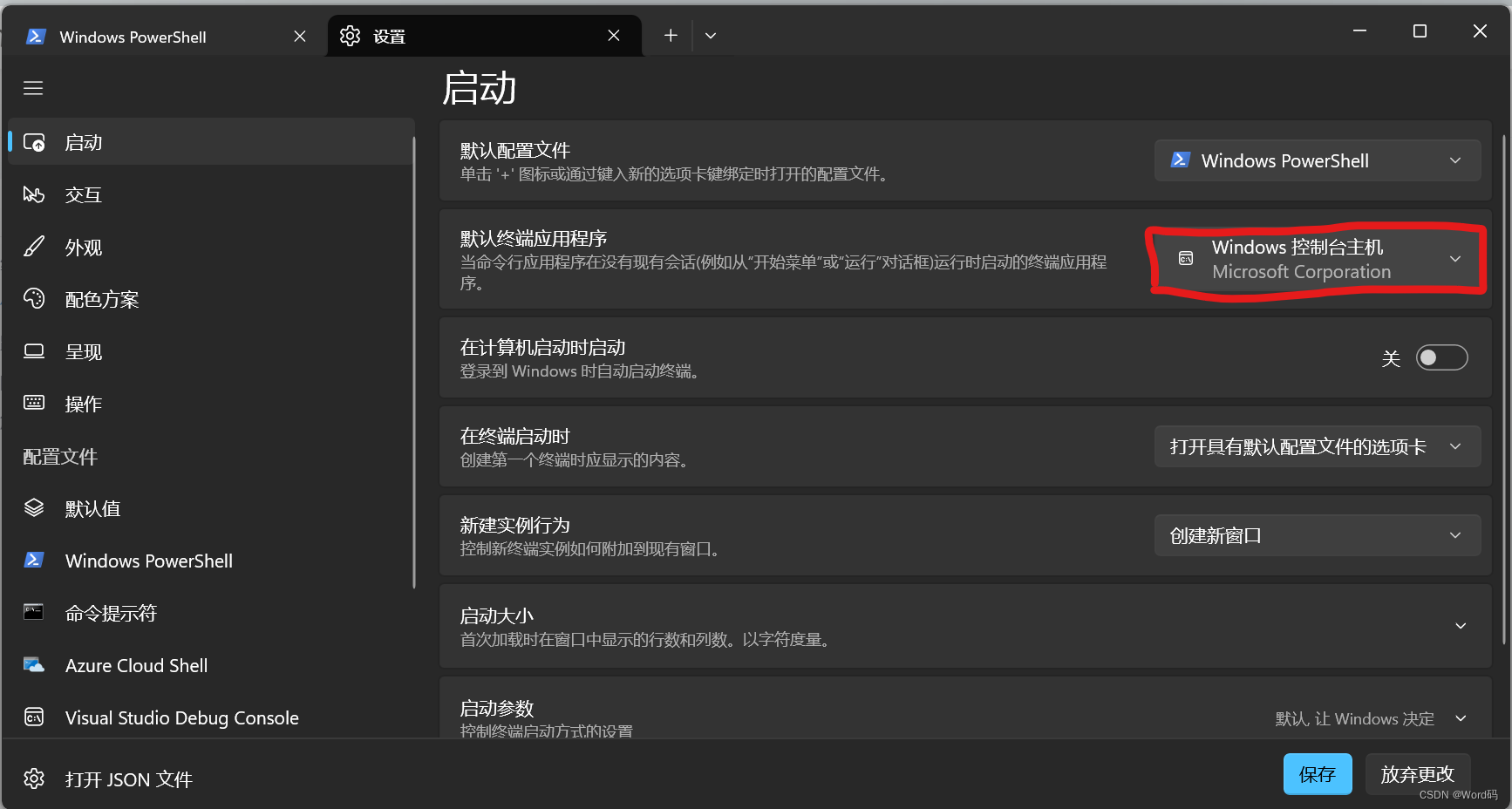Open the 默认值 profile settings

pos(211,508)
